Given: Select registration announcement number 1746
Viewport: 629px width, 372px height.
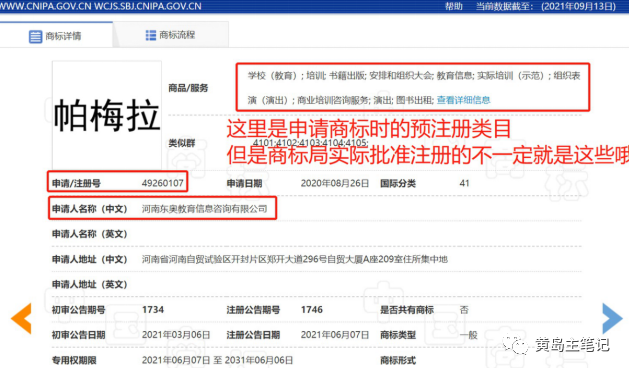Looking at the screenshot, I should 312,310.
